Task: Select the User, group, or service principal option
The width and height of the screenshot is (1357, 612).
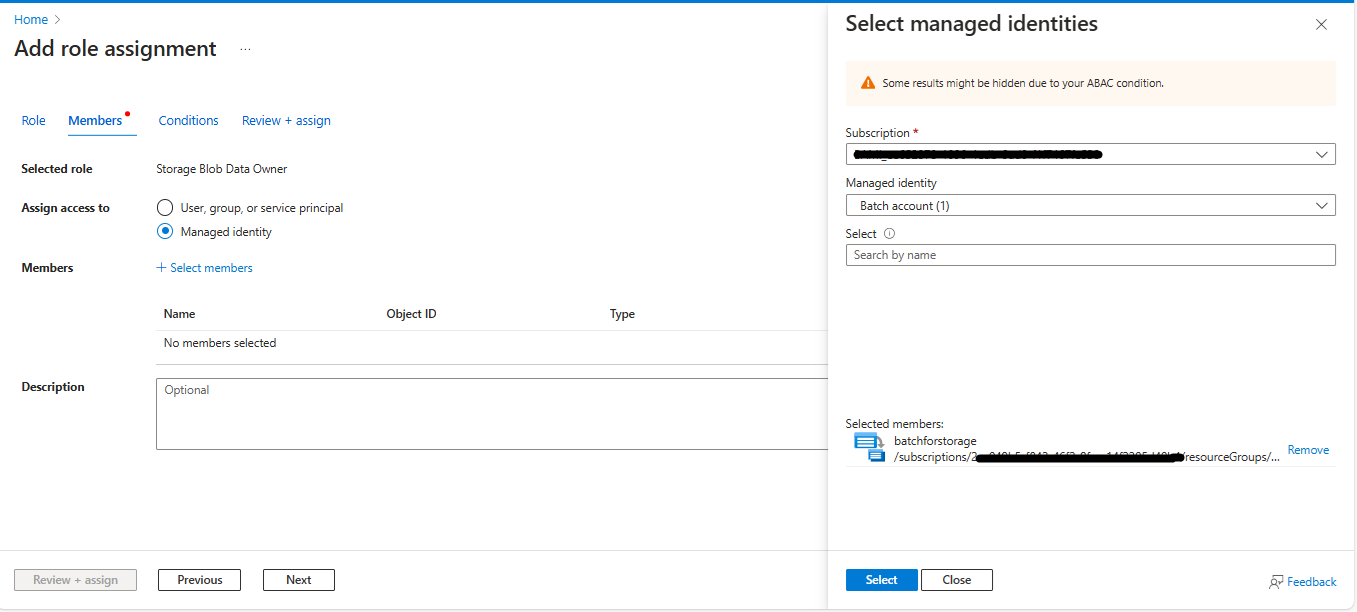Action: click(x=164, y=207)
